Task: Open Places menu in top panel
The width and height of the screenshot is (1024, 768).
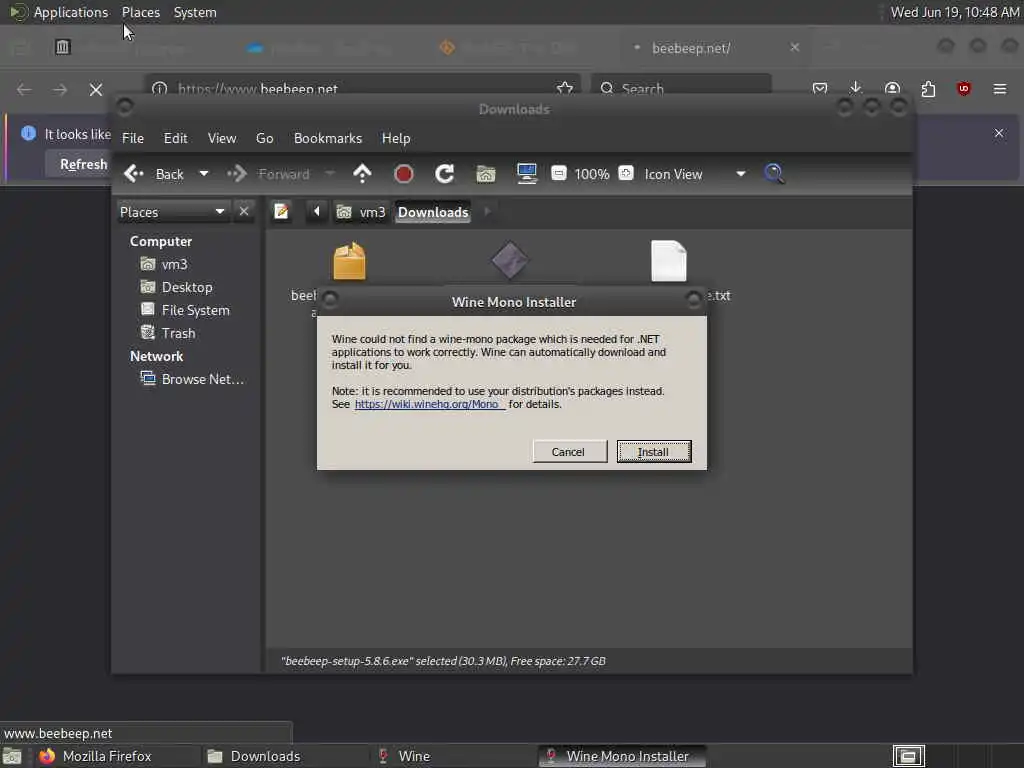Action: (141, 12)
